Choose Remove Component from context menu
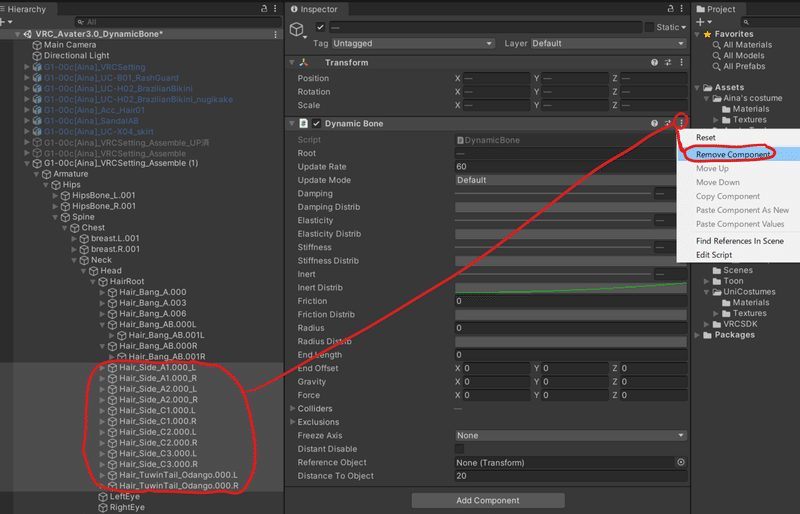 point(733,154)
